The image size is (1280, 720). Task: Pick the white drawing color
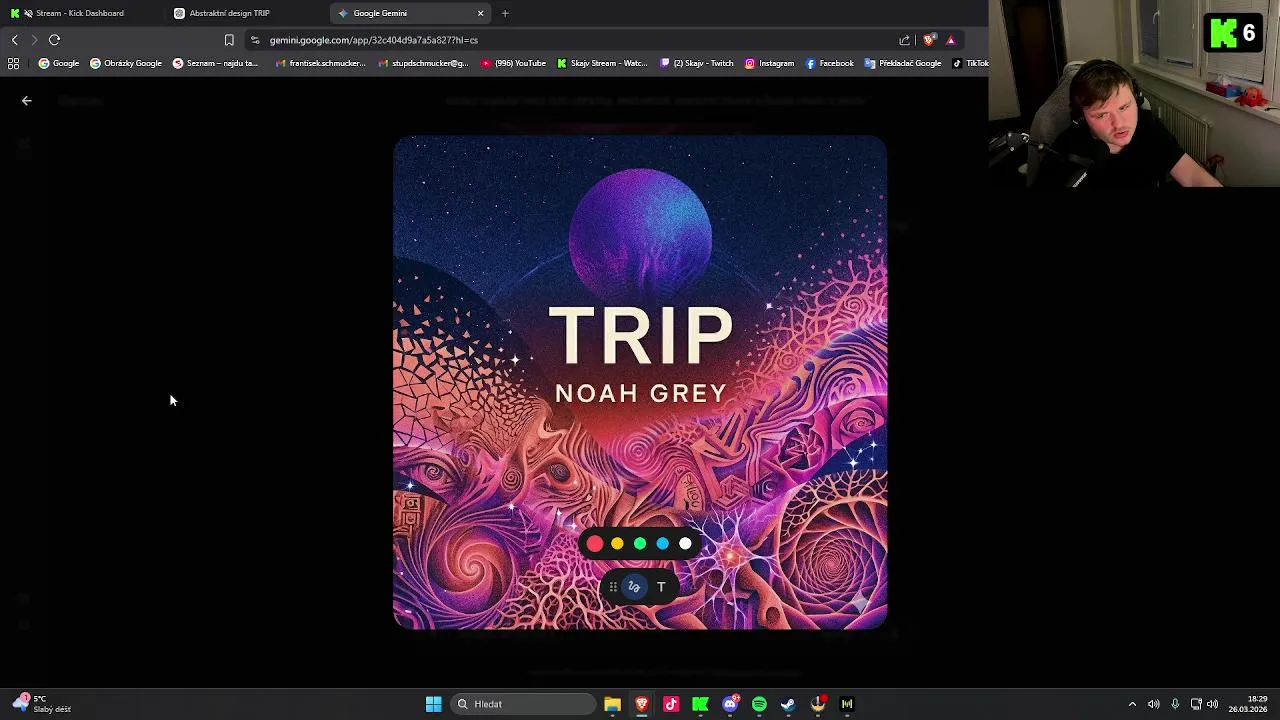click(x=685, y=544)
